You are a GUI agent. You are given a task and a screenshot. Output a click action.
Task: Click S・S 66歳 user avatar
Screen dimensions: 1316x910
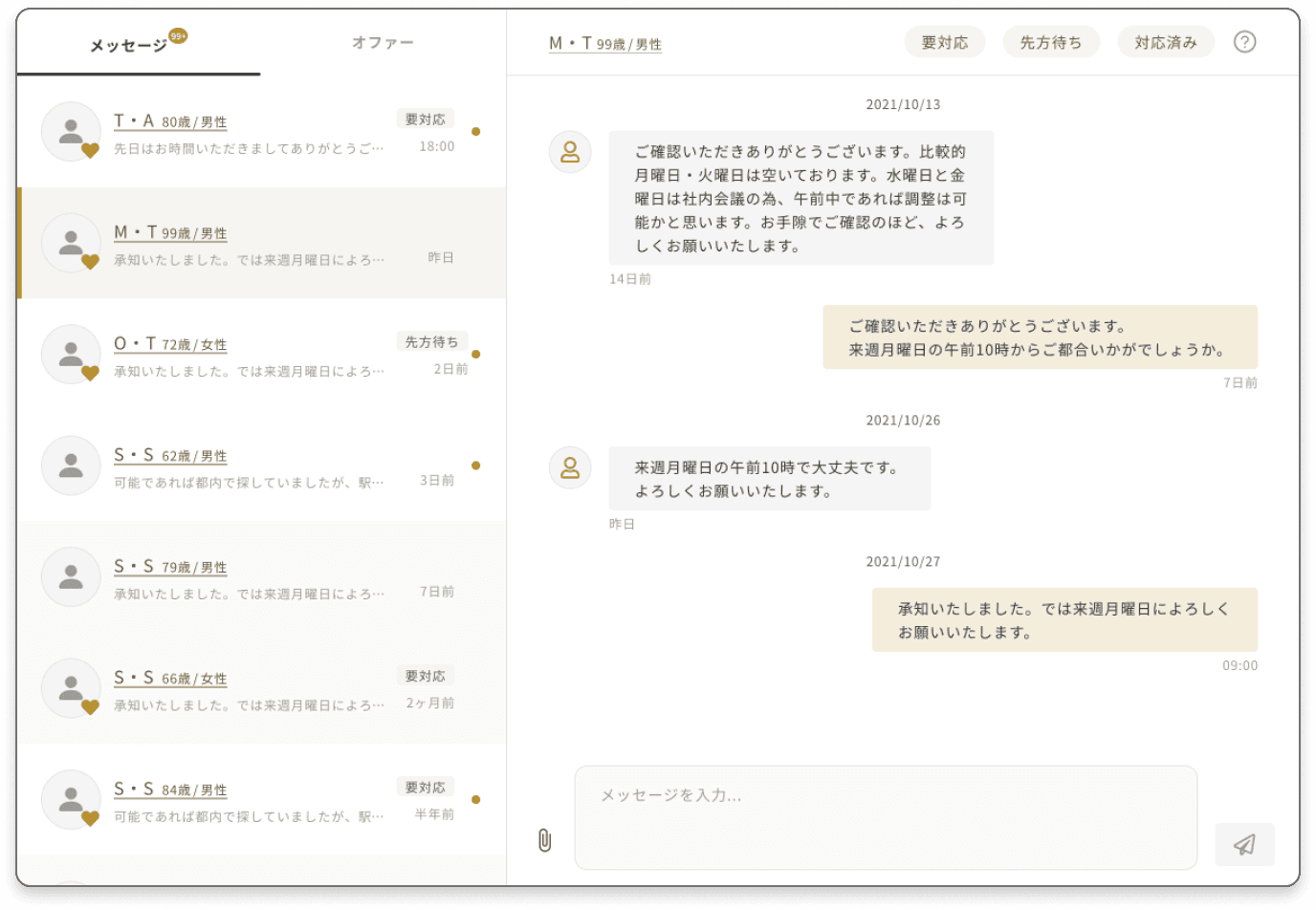click(71, 688)
